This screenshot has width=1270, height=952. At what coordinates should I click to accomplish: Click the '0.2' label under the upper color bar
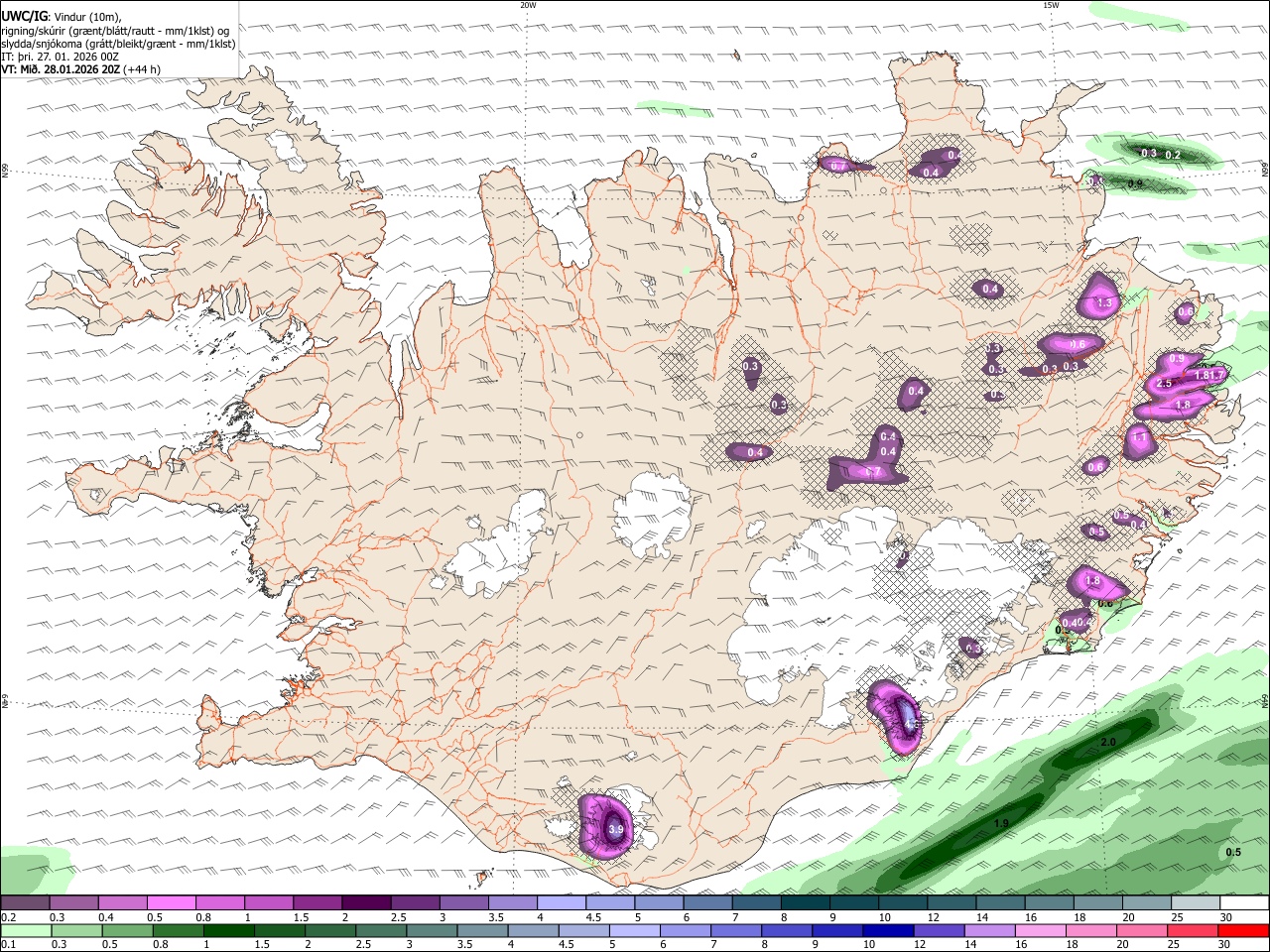(x=7, y=917)
